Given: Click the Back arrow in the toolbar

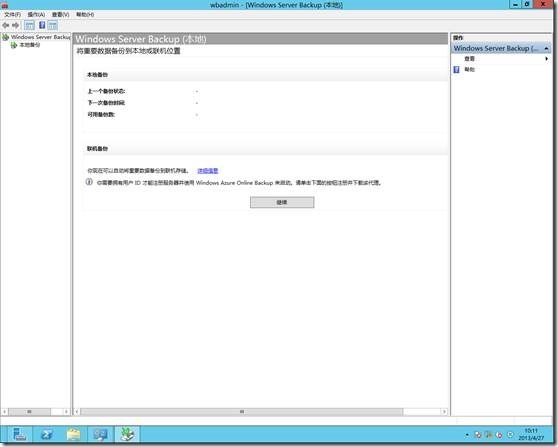Looking at the screenshot, I should [x=6, y=25].
